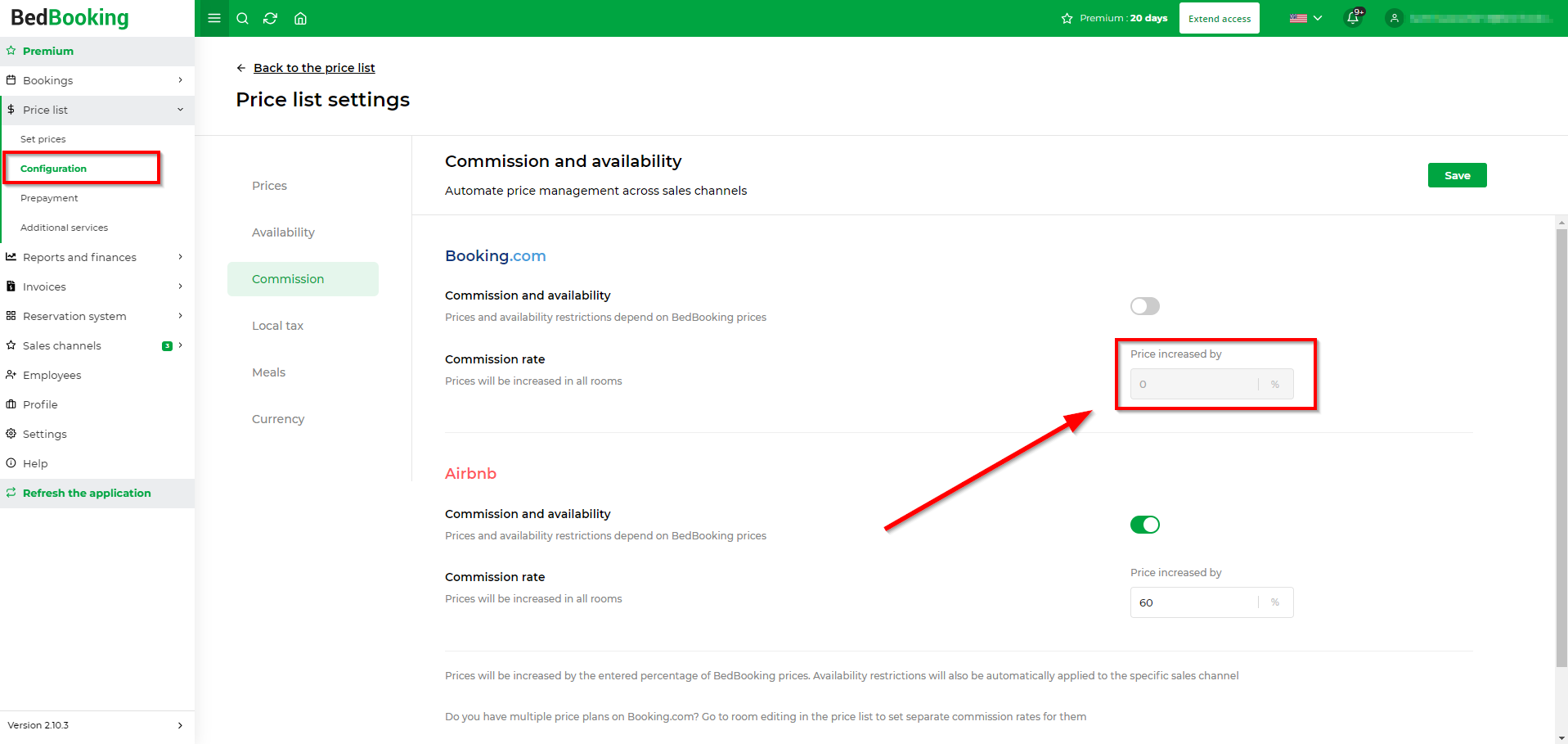Click Refresh the application link
This screenshot has width=1568, height=744.
click(x=87, y=493)
